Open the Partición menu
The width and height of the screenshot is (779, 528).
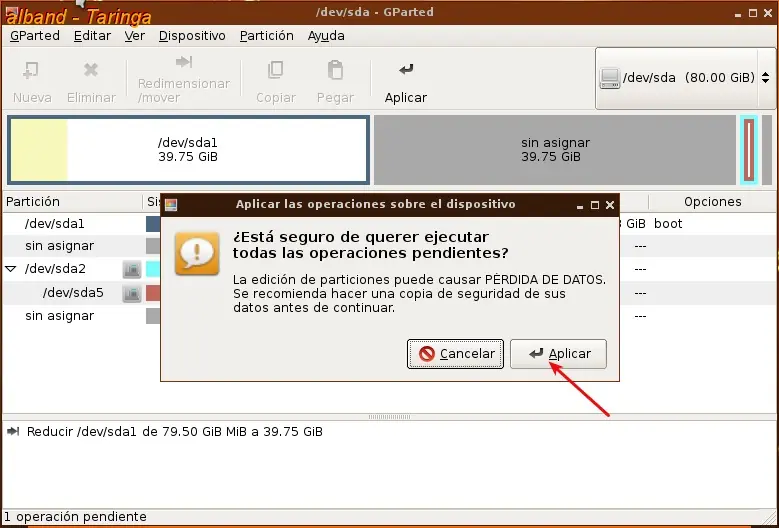coord(267,36)
